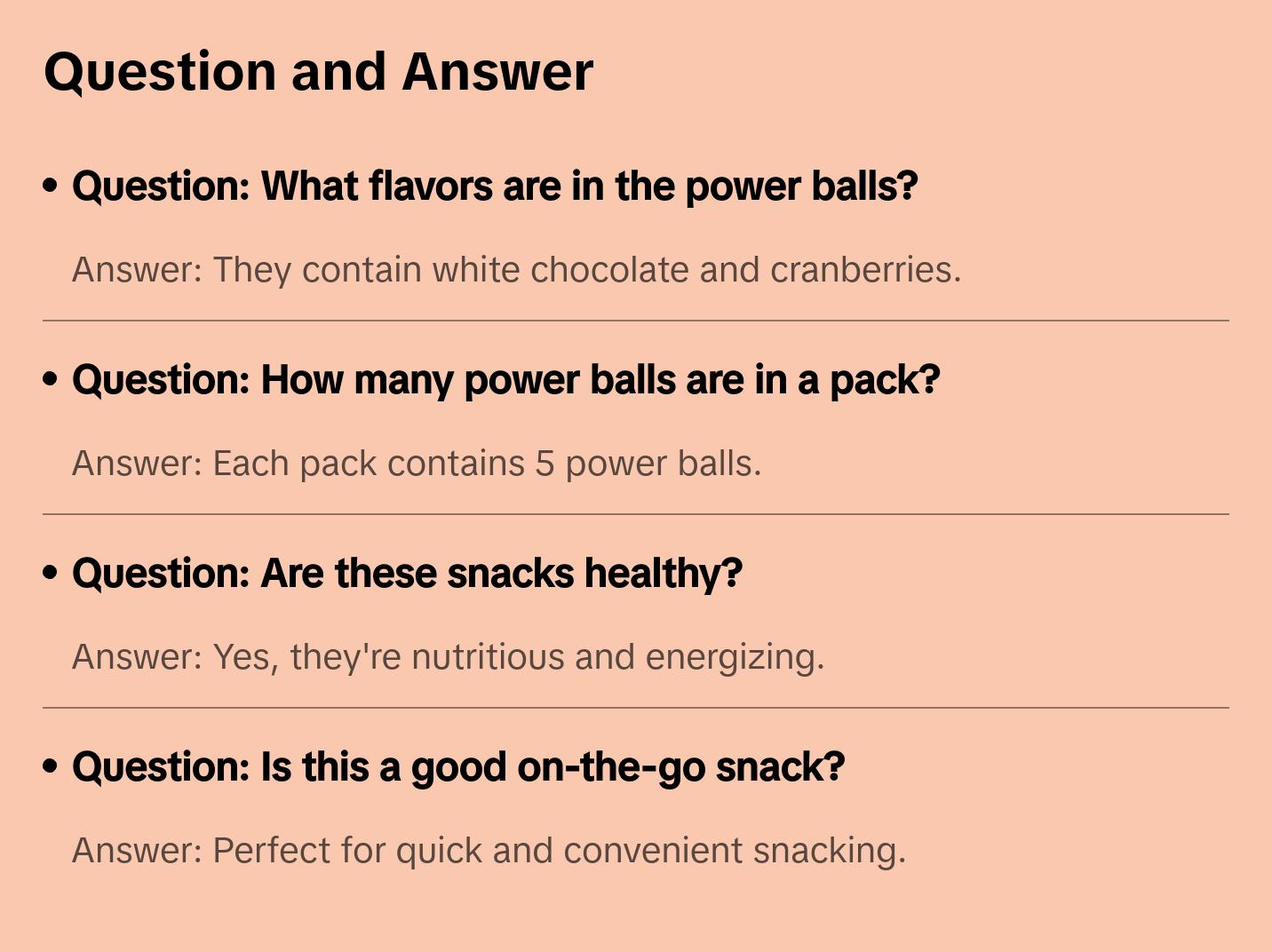Click the 'Question and Answer' heading

(x=318, y=72)
